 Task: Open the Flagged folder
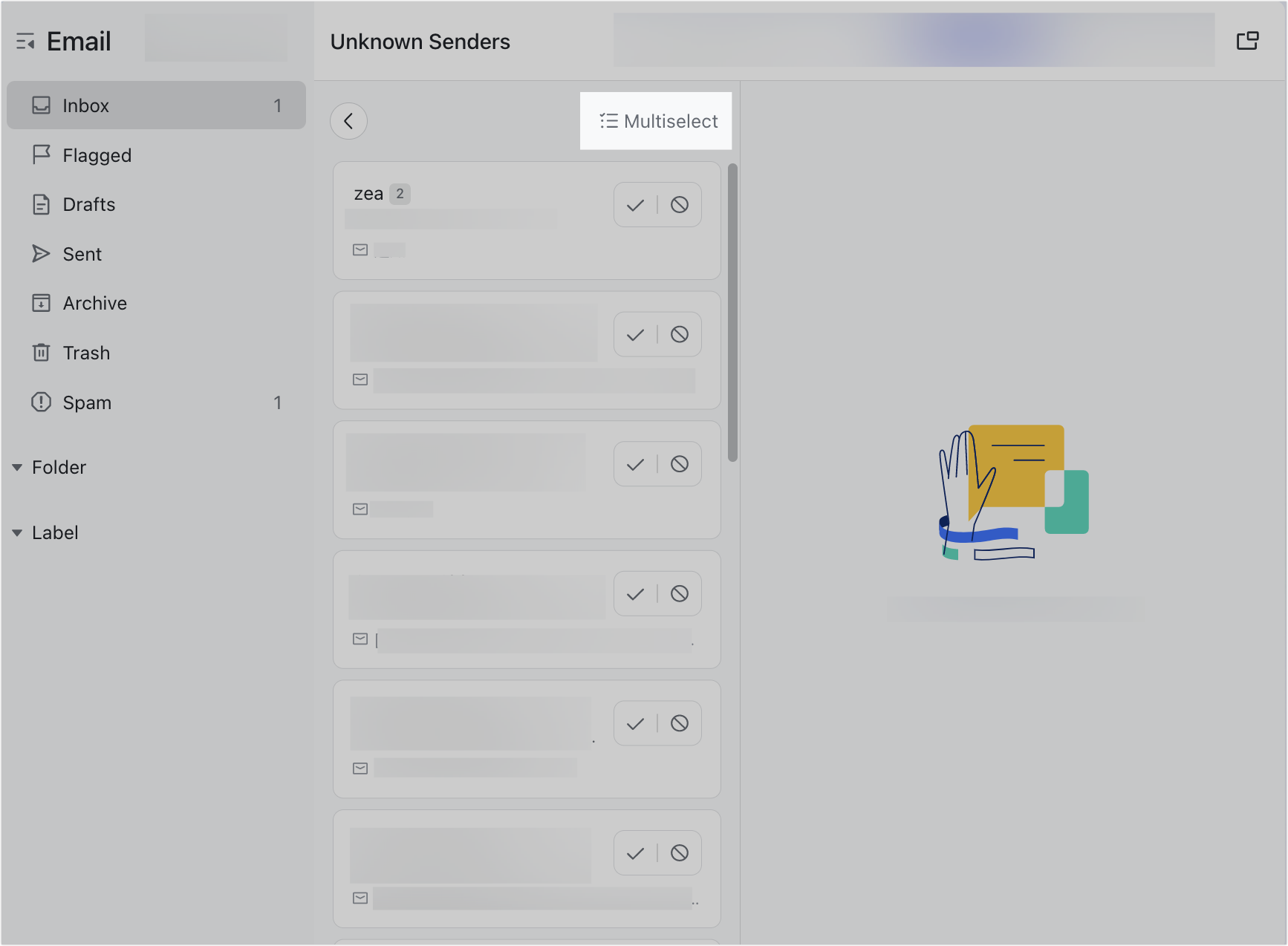[x=156, y=155]
